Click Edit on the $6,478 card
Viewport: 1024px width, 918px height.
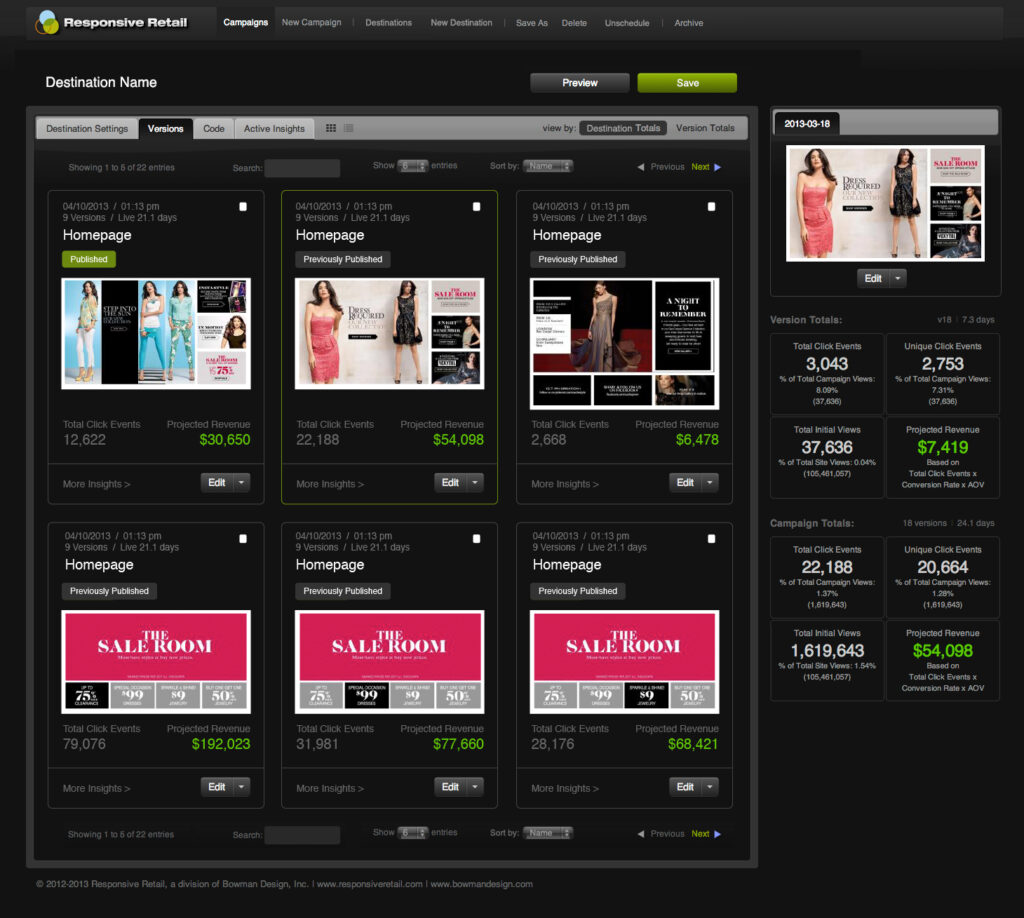pyautogui.click(x=685, y=483)
